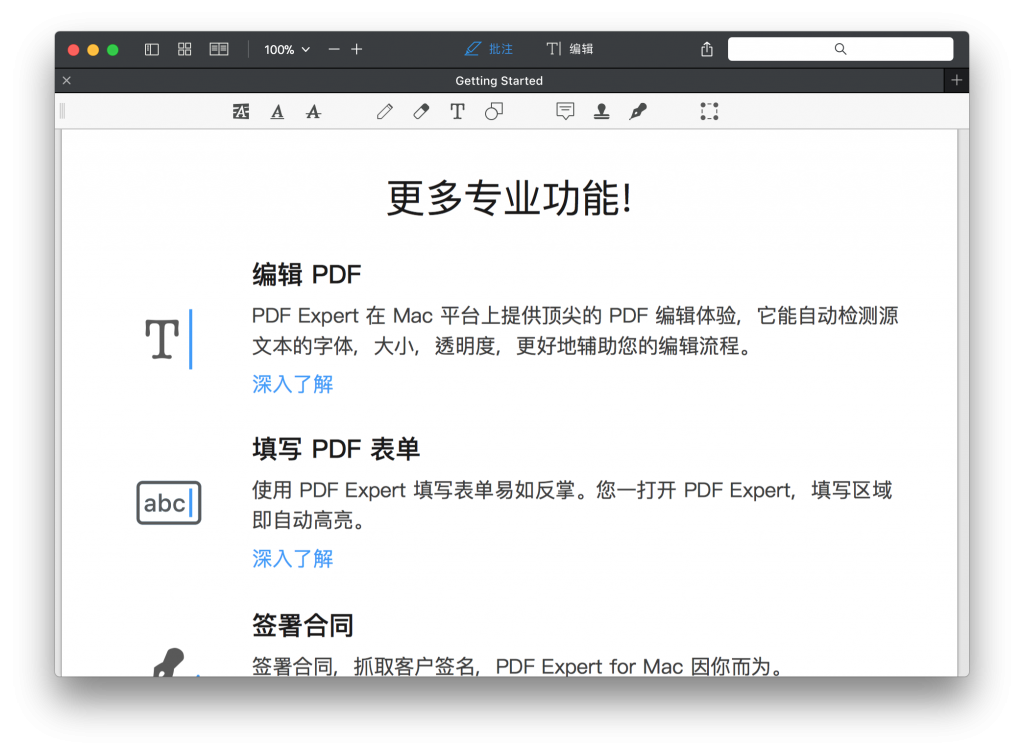The width and height of the screenshot is (1024, 755).
Task: Switch to two-page split view
Action: click(219, 50)
